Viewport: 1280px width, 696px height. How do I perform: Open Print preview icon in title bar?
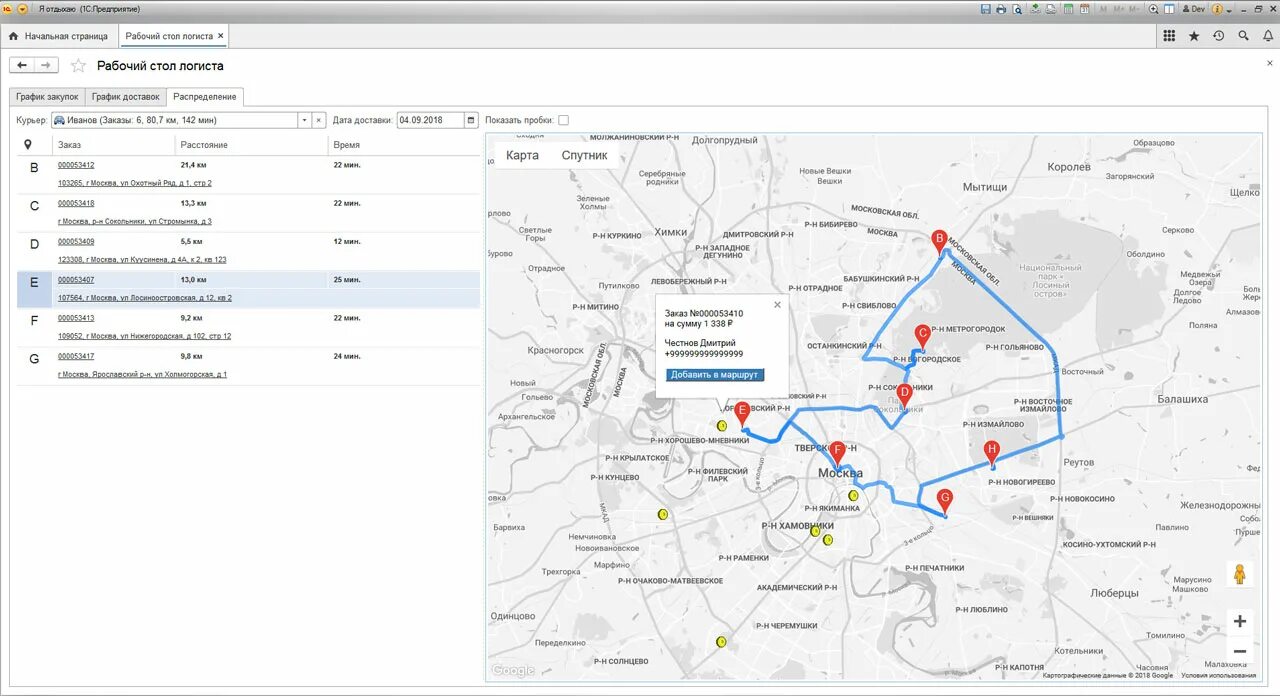click(x=1017, y=9)
